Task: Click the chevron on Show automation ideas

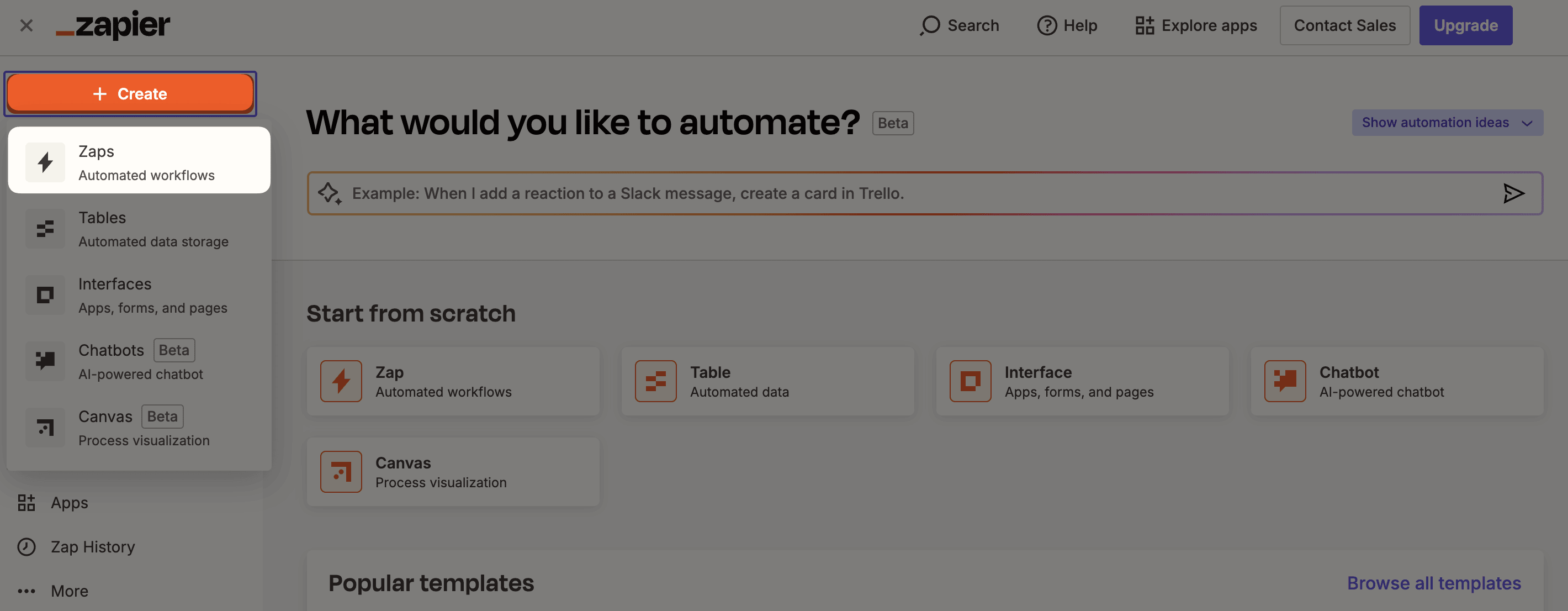Action: [1527, 123]
